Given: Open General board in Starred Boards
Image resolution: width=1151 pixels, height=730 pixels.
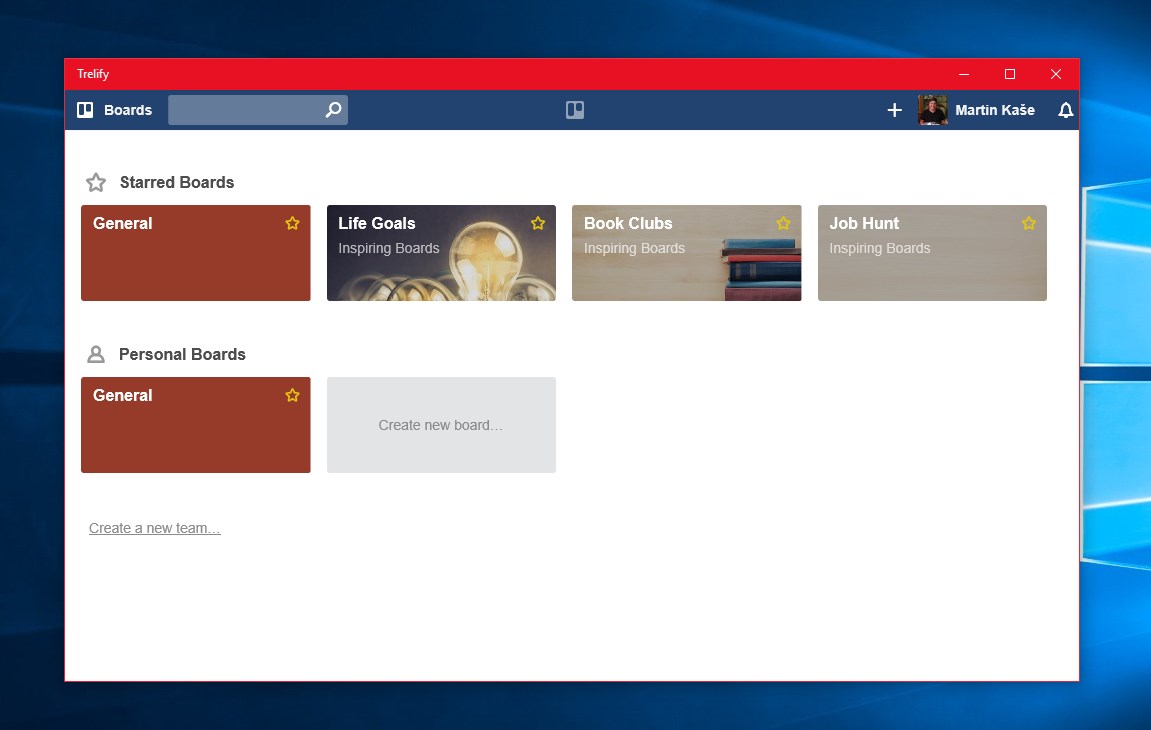Looking at the screenshot, I should 195,253.
